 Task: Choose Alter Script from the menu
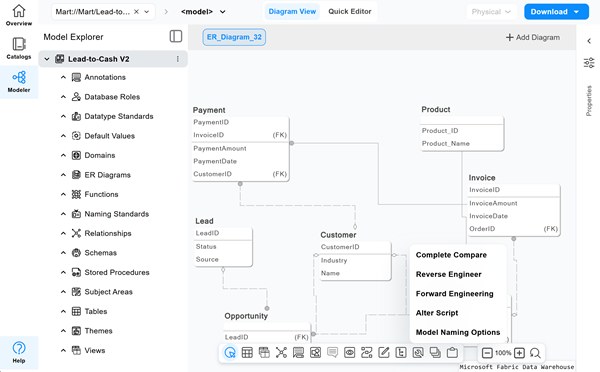[x=437, y=313]
